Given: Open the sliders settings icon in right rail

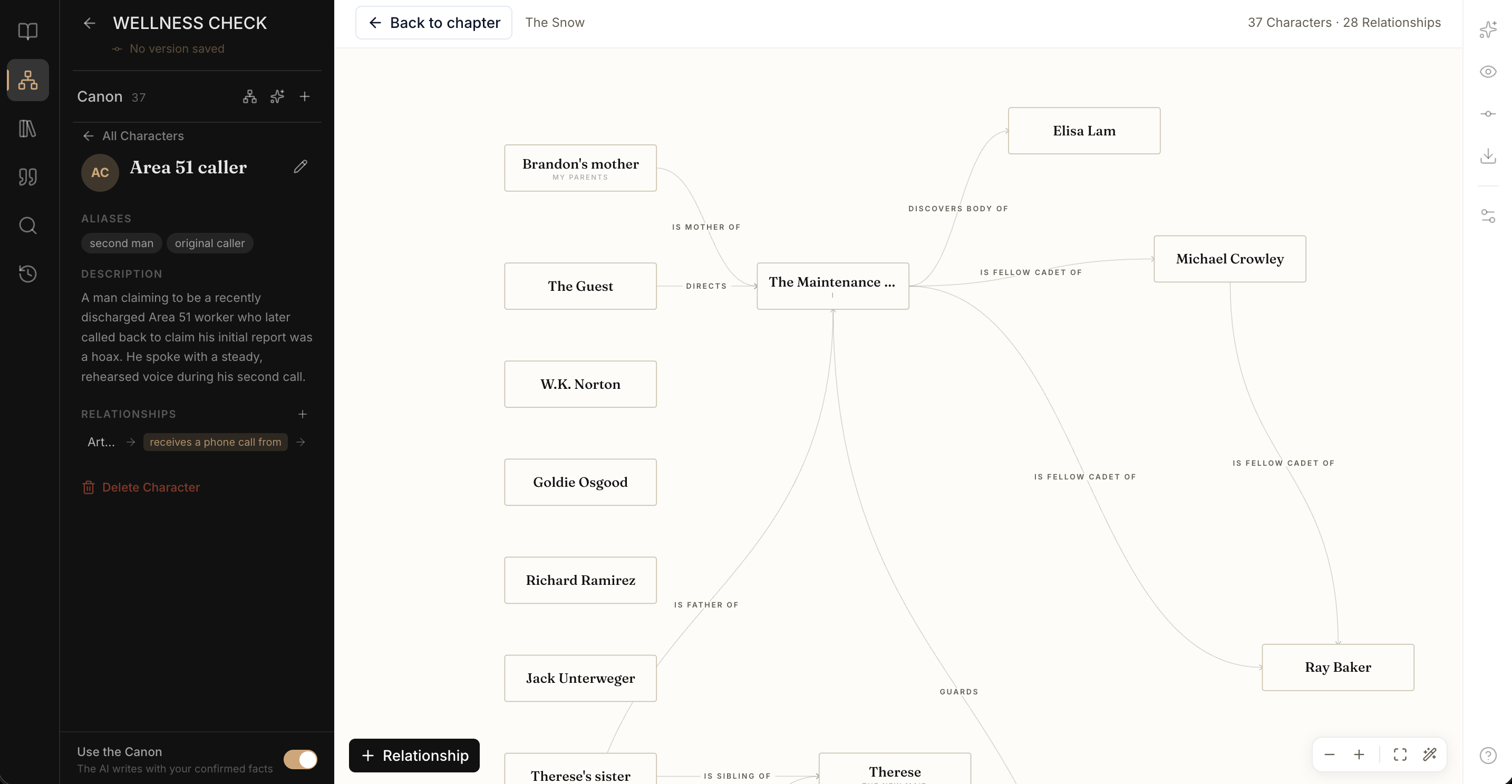Looking at the screenshot, I should (x=1488, y=217).
